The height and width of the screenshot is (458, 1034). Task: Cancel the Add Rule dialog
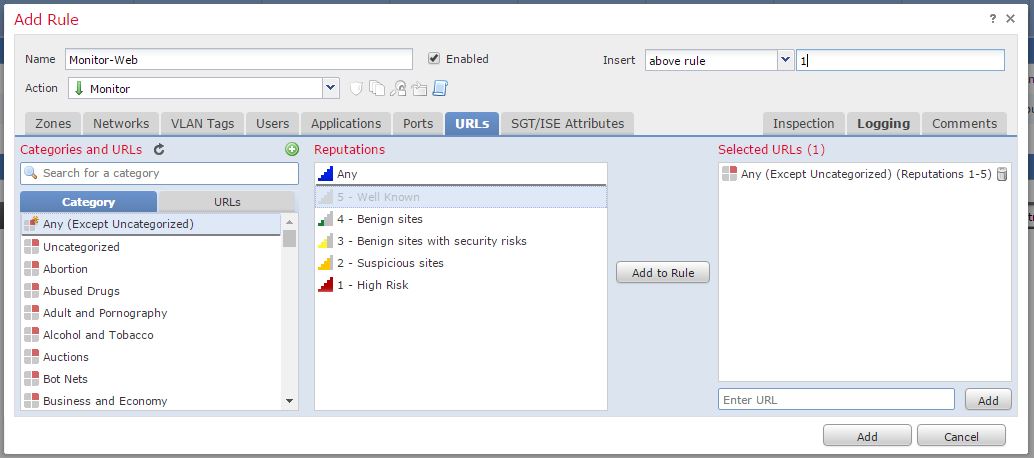(x=961, y=436)
